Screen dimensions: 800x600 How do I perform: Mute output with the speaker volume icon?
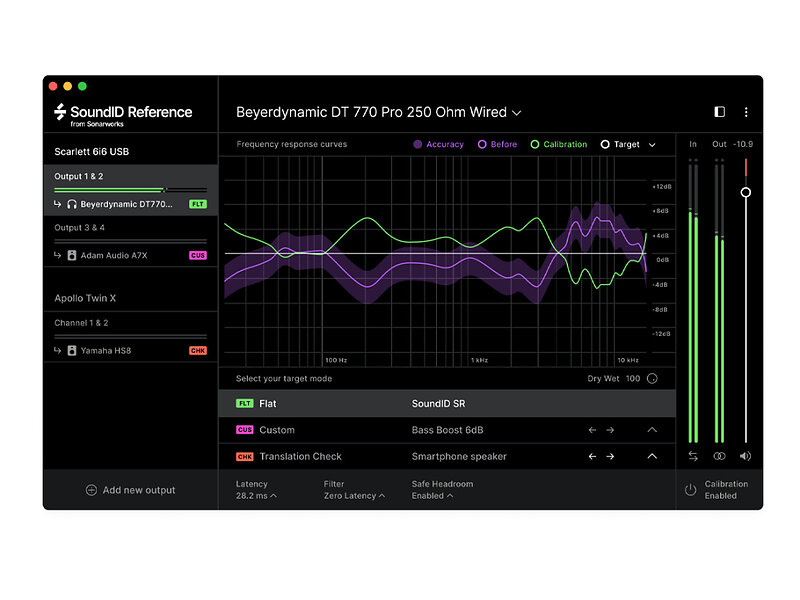[745, 456]
